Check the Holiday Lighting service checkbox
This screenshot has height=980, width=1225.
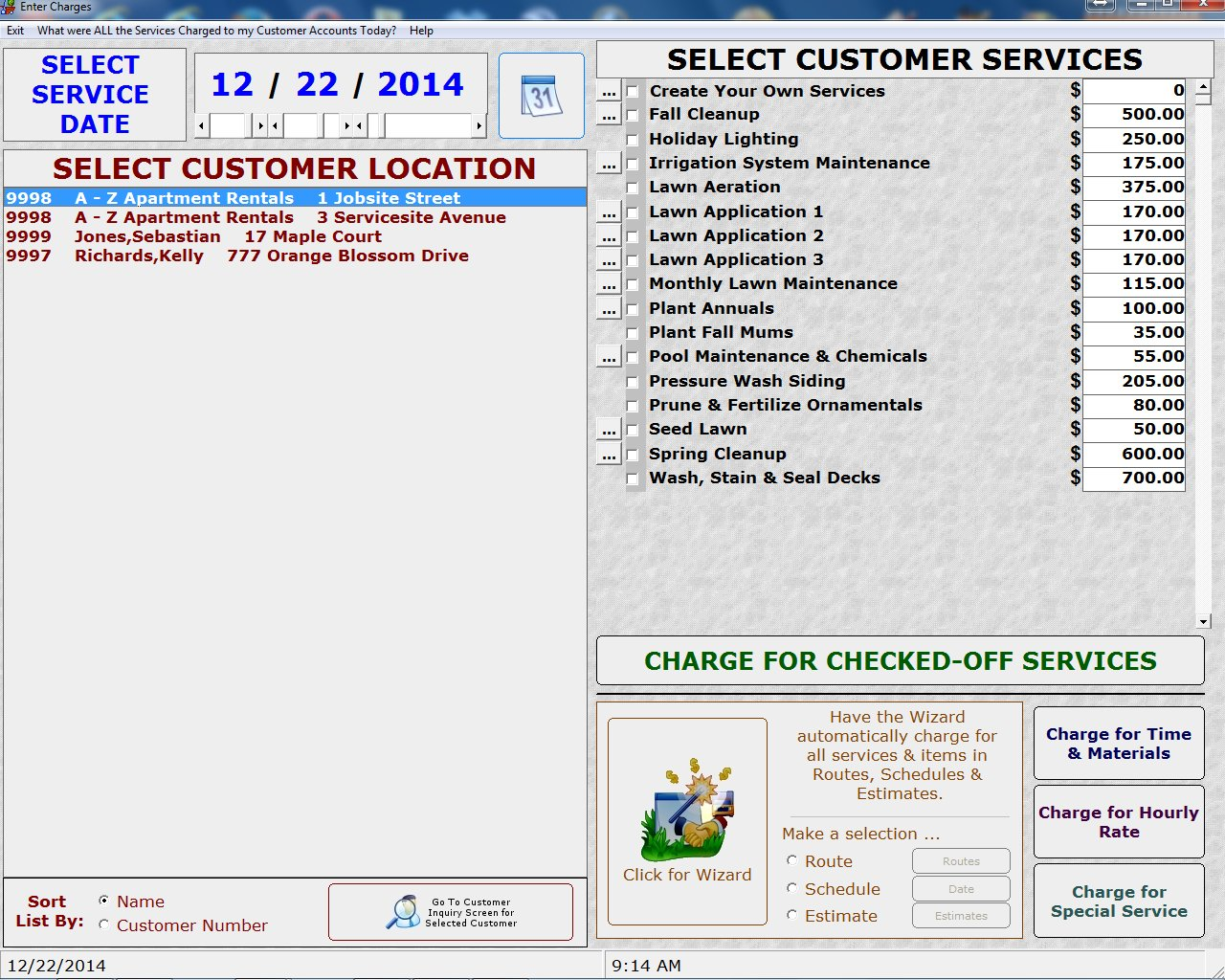(634, 139)
